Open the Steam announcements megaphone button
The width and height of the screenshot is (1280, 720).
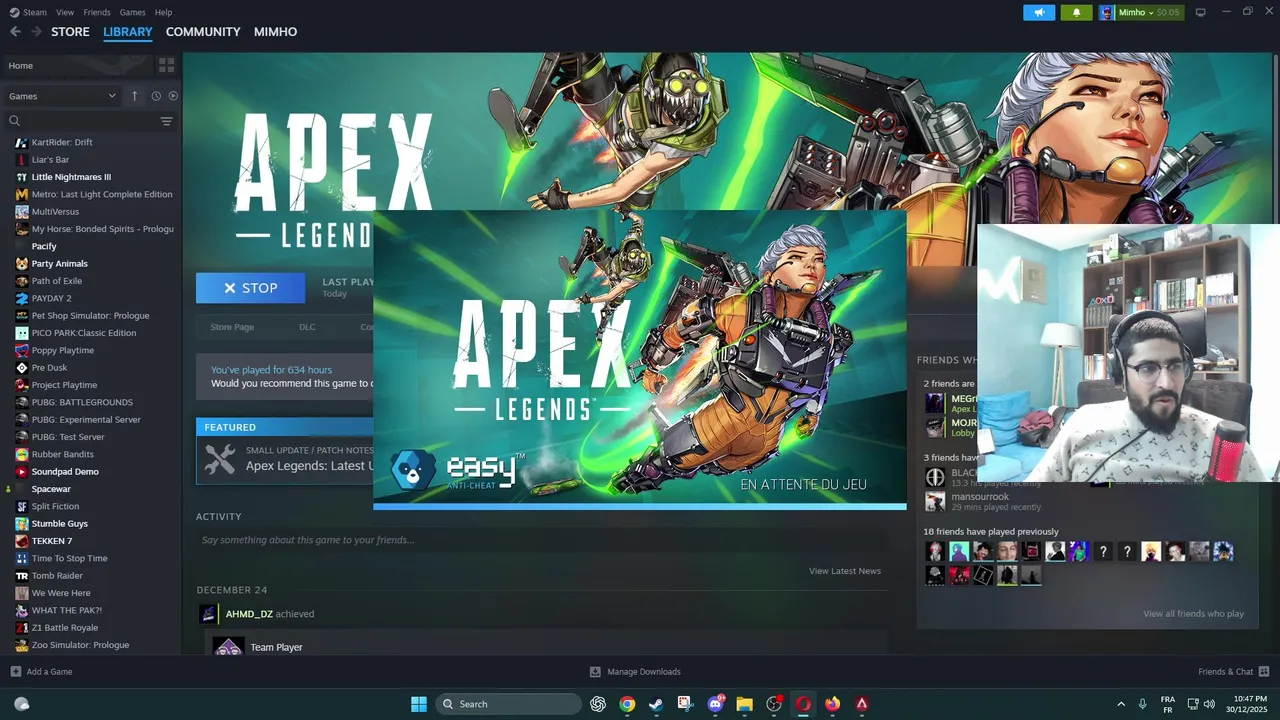pyautogui.click(x=1039, y=12)
